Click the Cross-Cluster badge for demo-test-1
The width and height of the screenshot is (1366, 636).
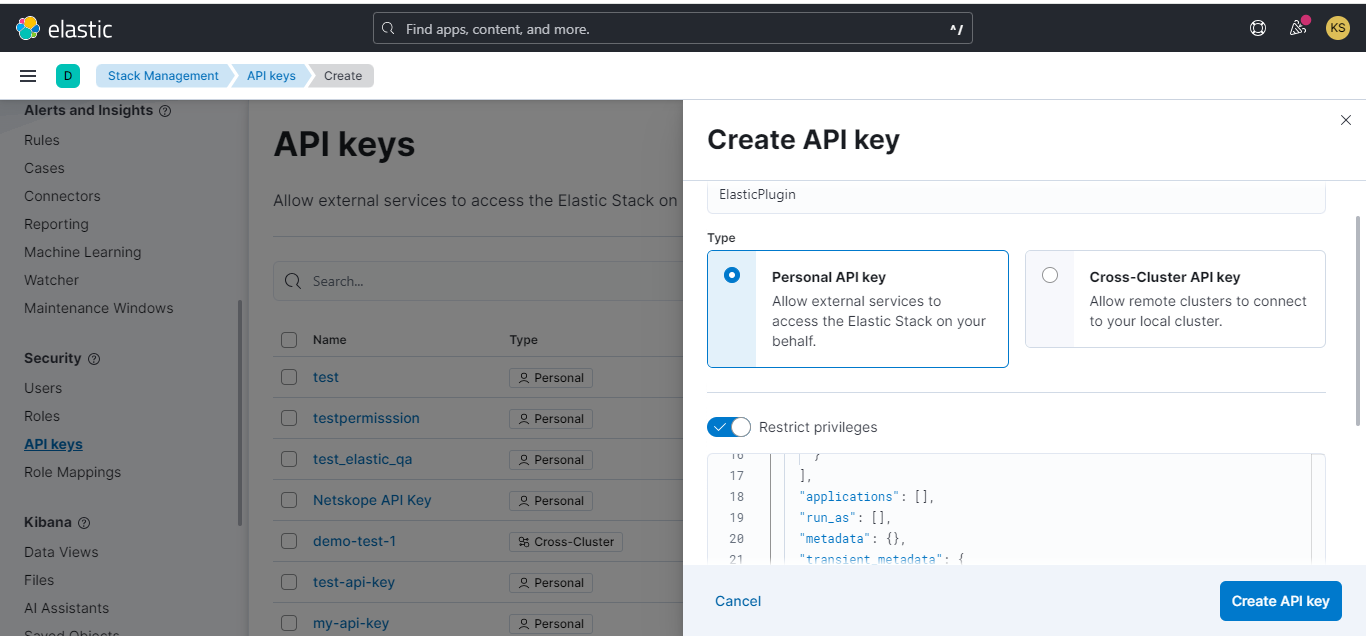pyautogui.click(x=566, y=542)
